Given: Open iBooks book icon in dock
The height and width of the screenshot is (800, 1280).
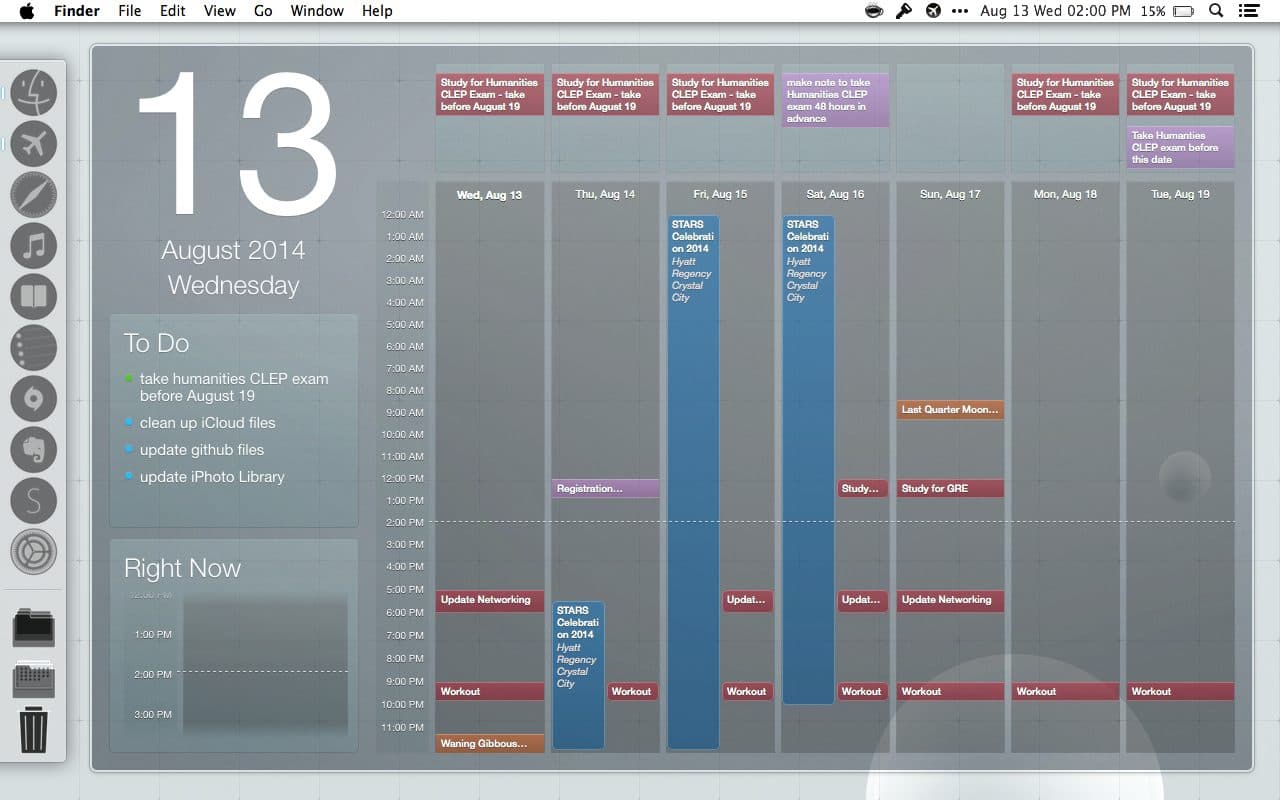Looking at the screenshot, I should click(x=34, y=297).
